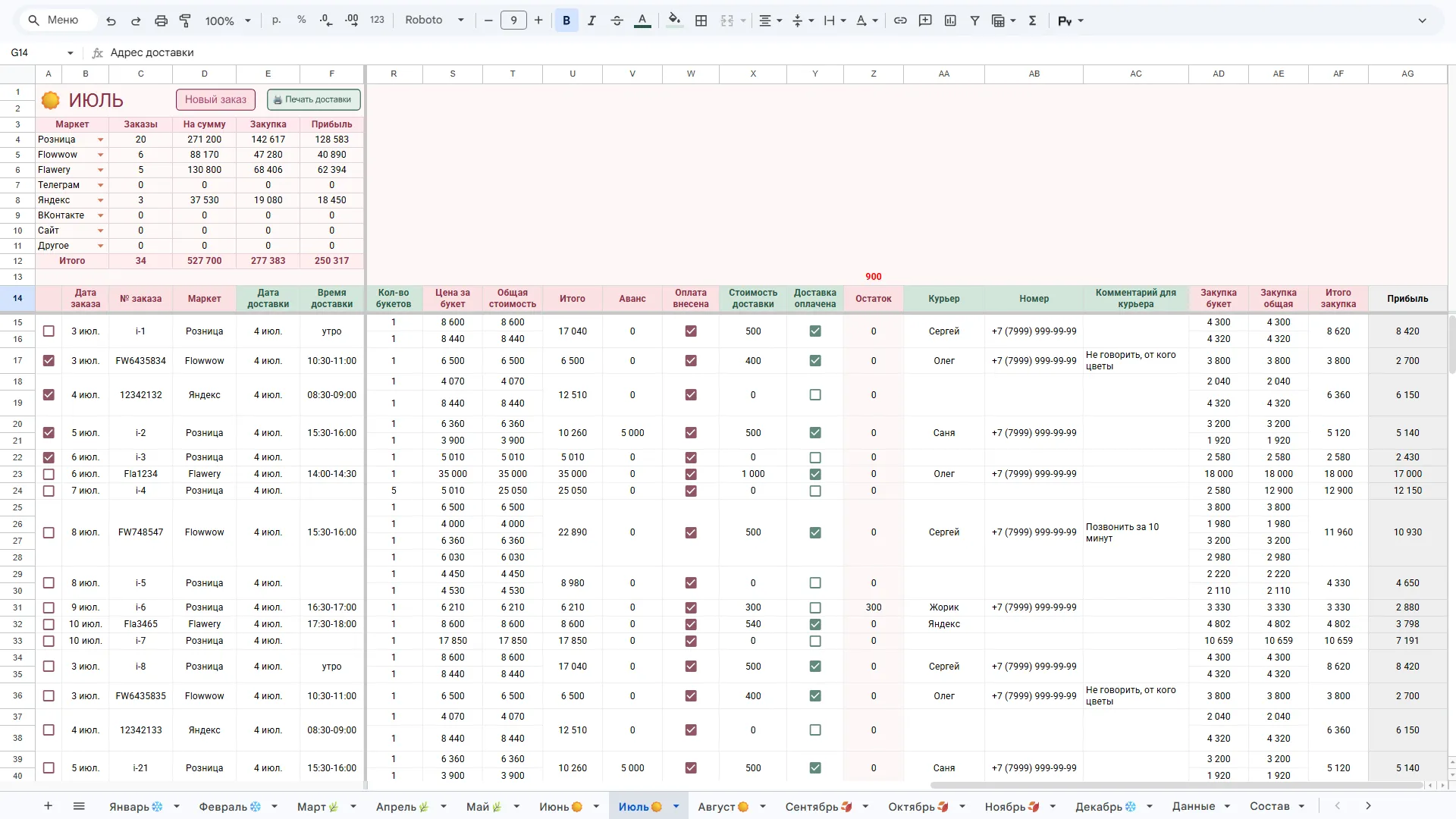1456x819 pixels.
Task: Toggle delivery paid for order 12342132
Action: point(815,395)
